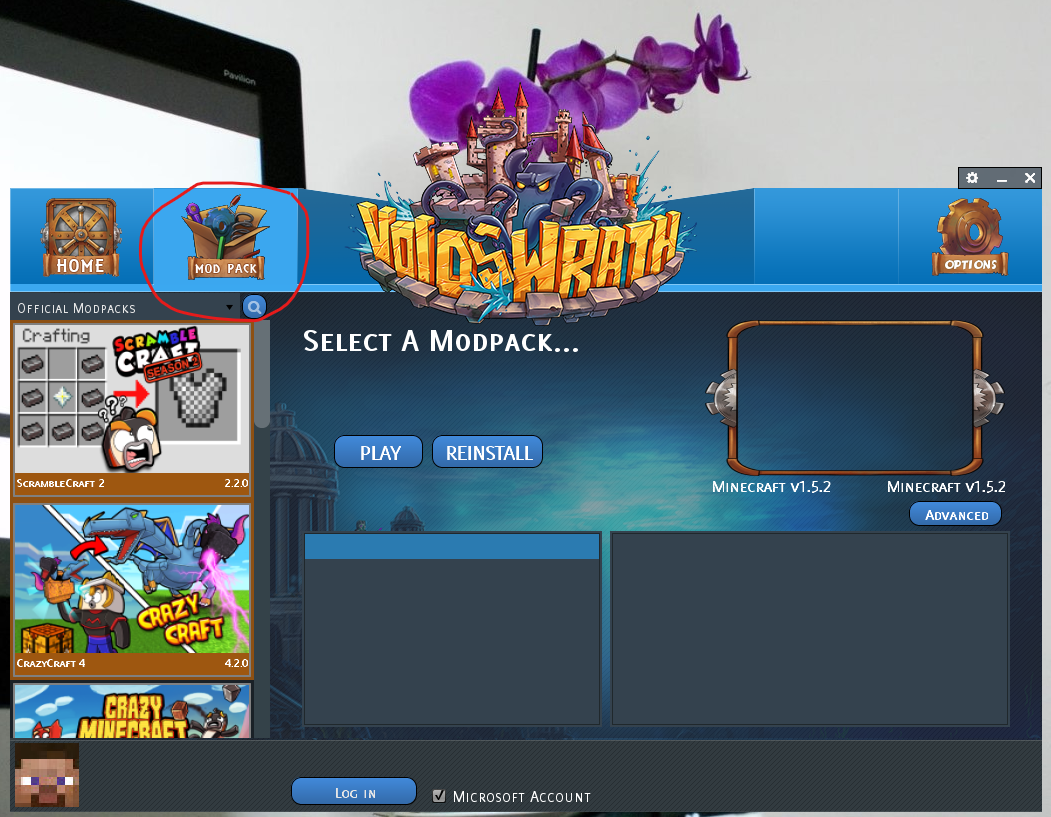1051x817 pixels.
Task: Click the Play button
Action: click(x=379, y=452)
